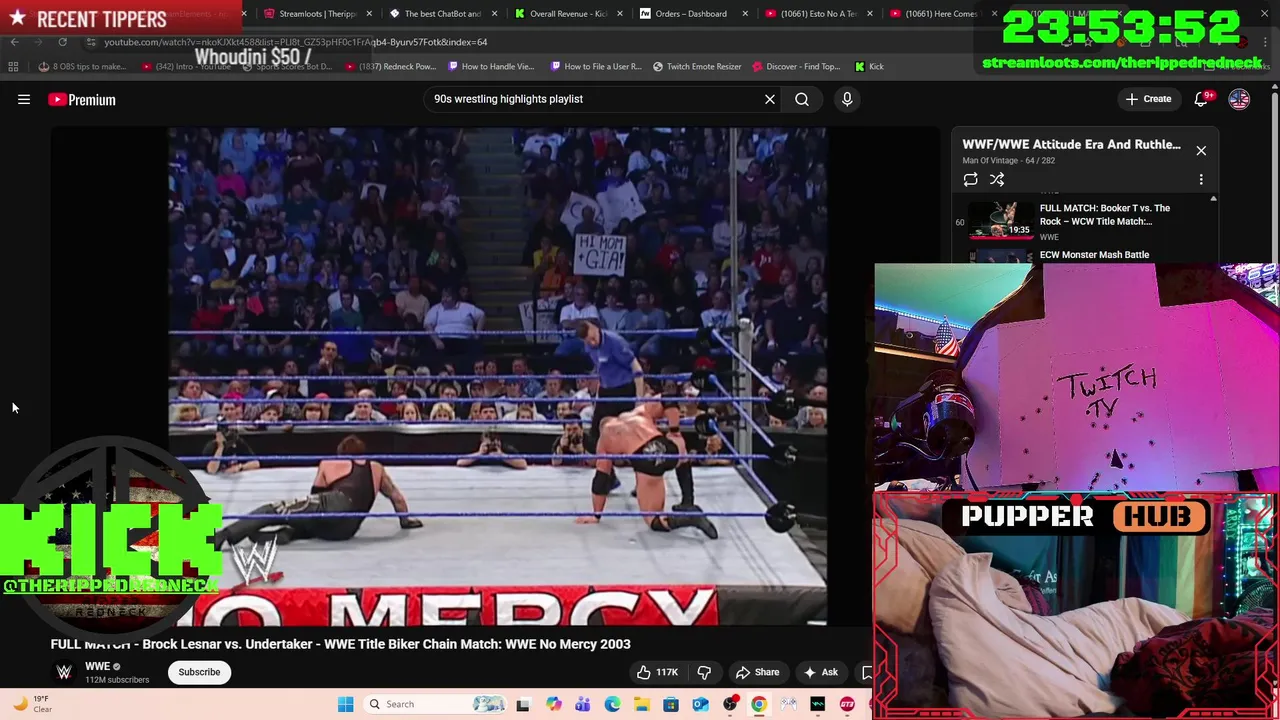Toggle playlist loop
This screenshot has height=720, width=1280.
(x=970, y=179)
